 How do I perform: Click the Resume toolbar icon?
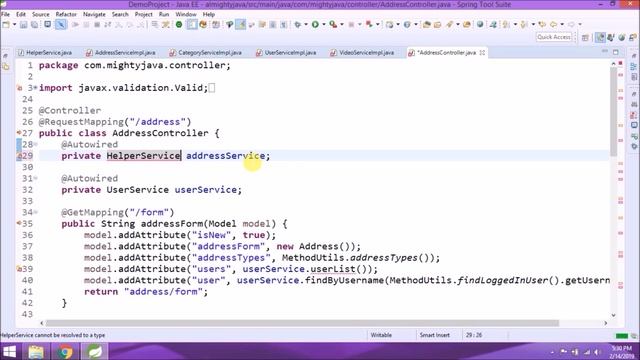coord(75,24)
